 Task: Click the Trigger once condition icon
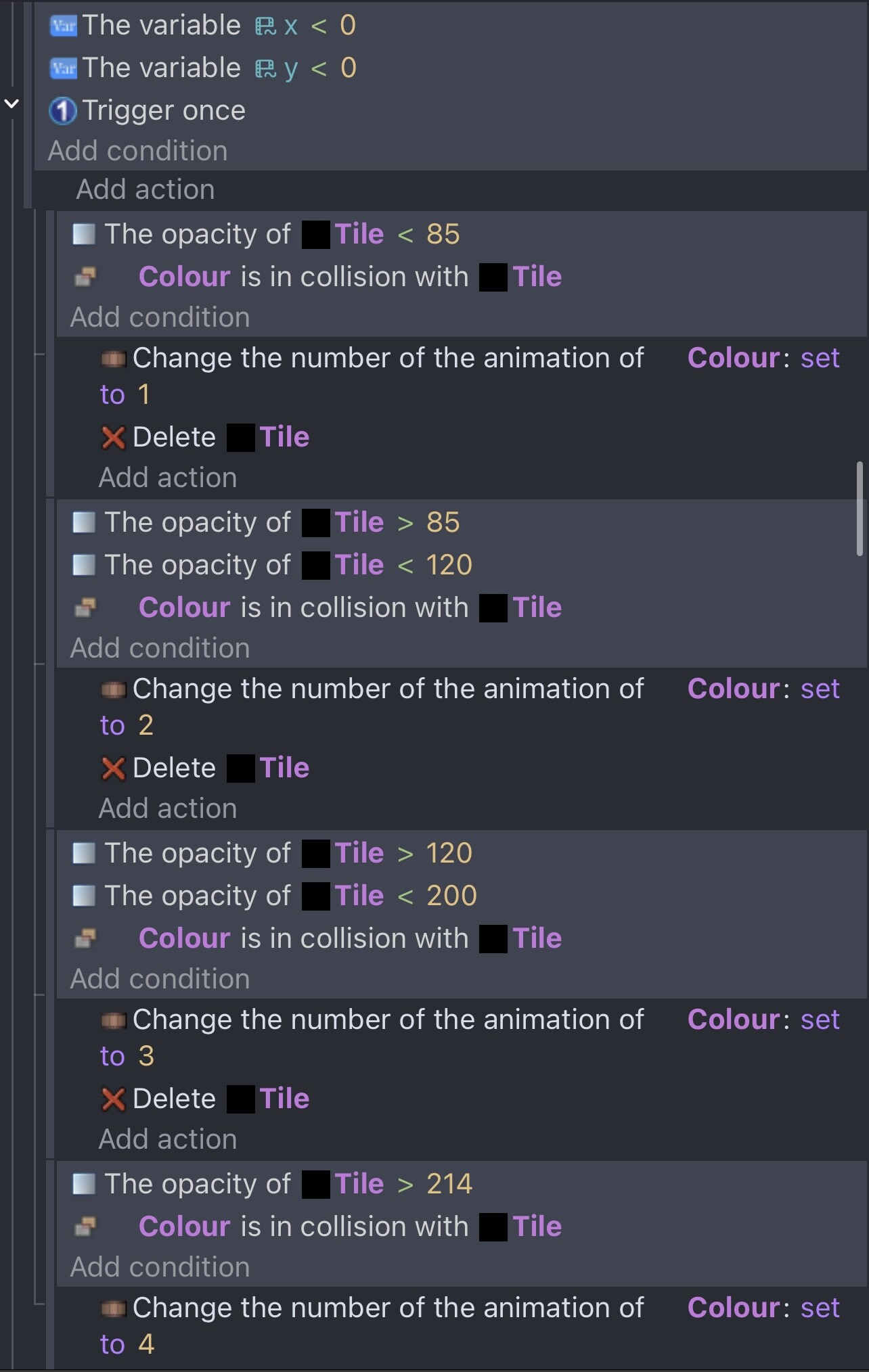pos(63,111)
